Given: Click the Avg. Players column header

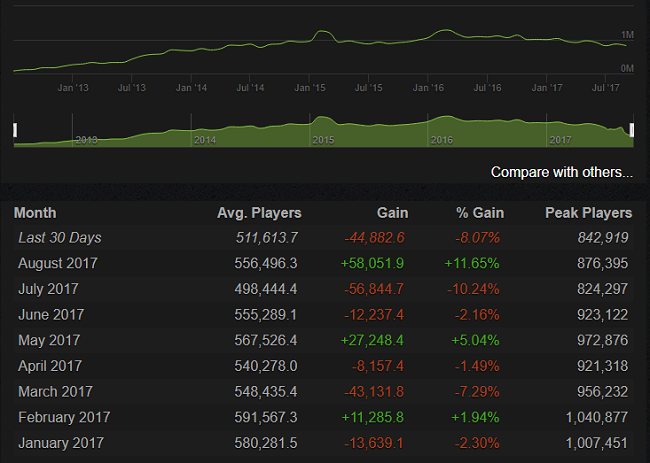Looking at the screenshot, I should tap(259, 213).
